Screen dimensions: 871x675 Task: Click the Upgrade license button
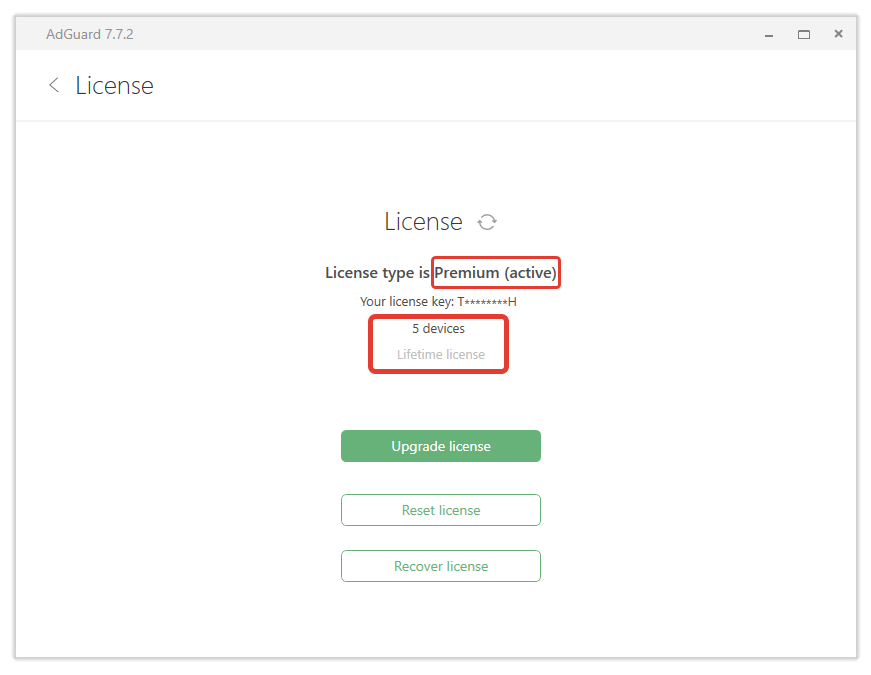440,446
